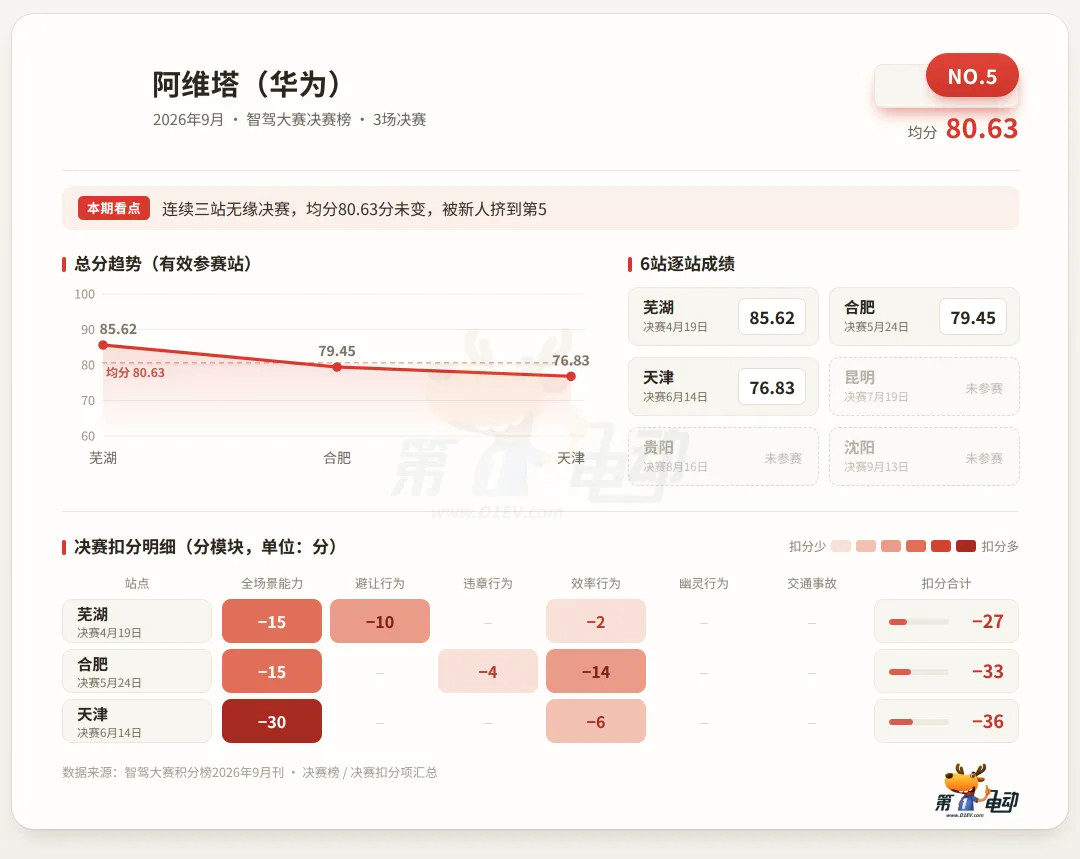The height and width of the screenshot is (859, 1080).
Task: Click the 合肥 data point on the chart
Action: click(337, 367)
